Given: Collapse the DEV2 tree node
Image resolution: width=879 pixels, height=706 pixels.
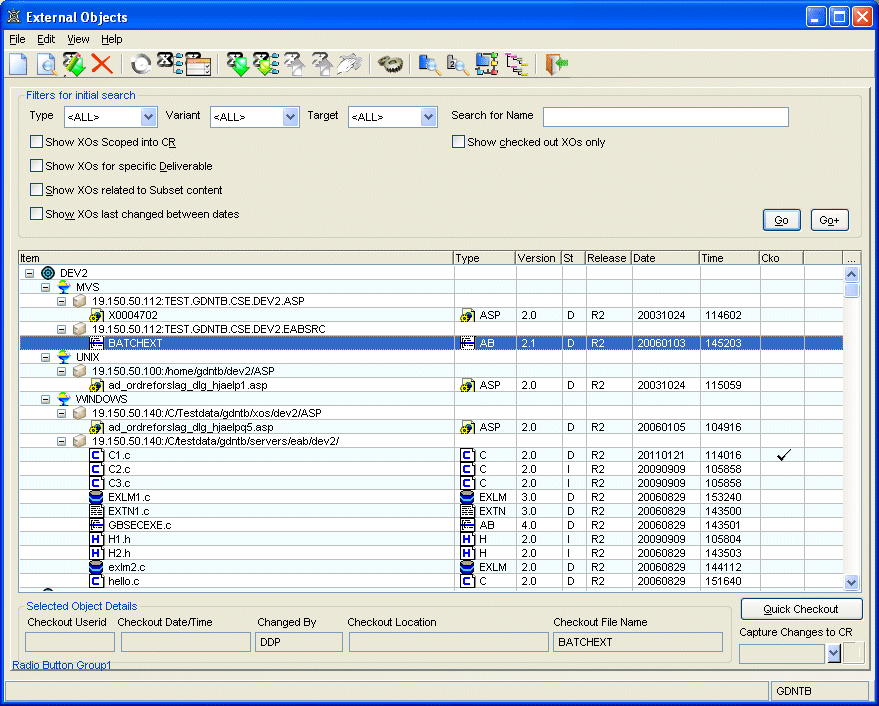Looking at the screenshot, I should point(30,273).
